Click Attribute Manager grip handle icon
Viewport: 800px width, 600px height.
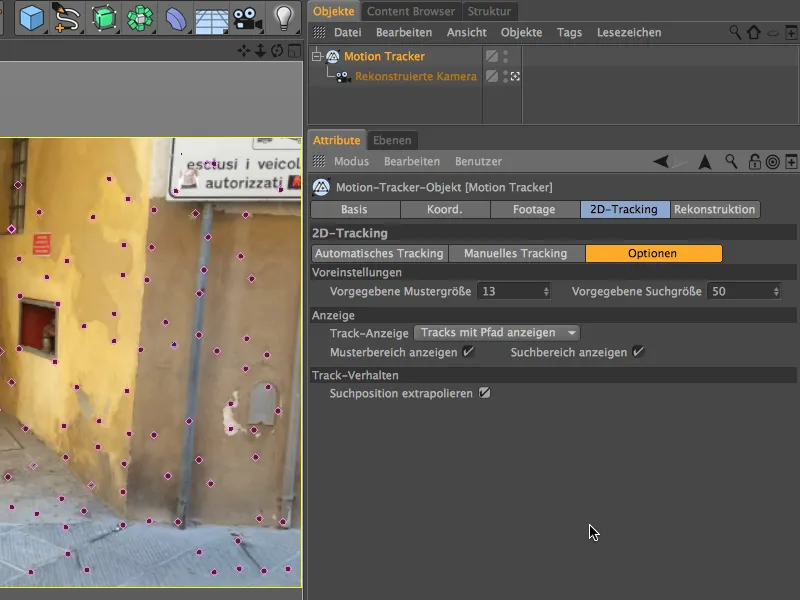pyautogui.click(x=319, y=162)
